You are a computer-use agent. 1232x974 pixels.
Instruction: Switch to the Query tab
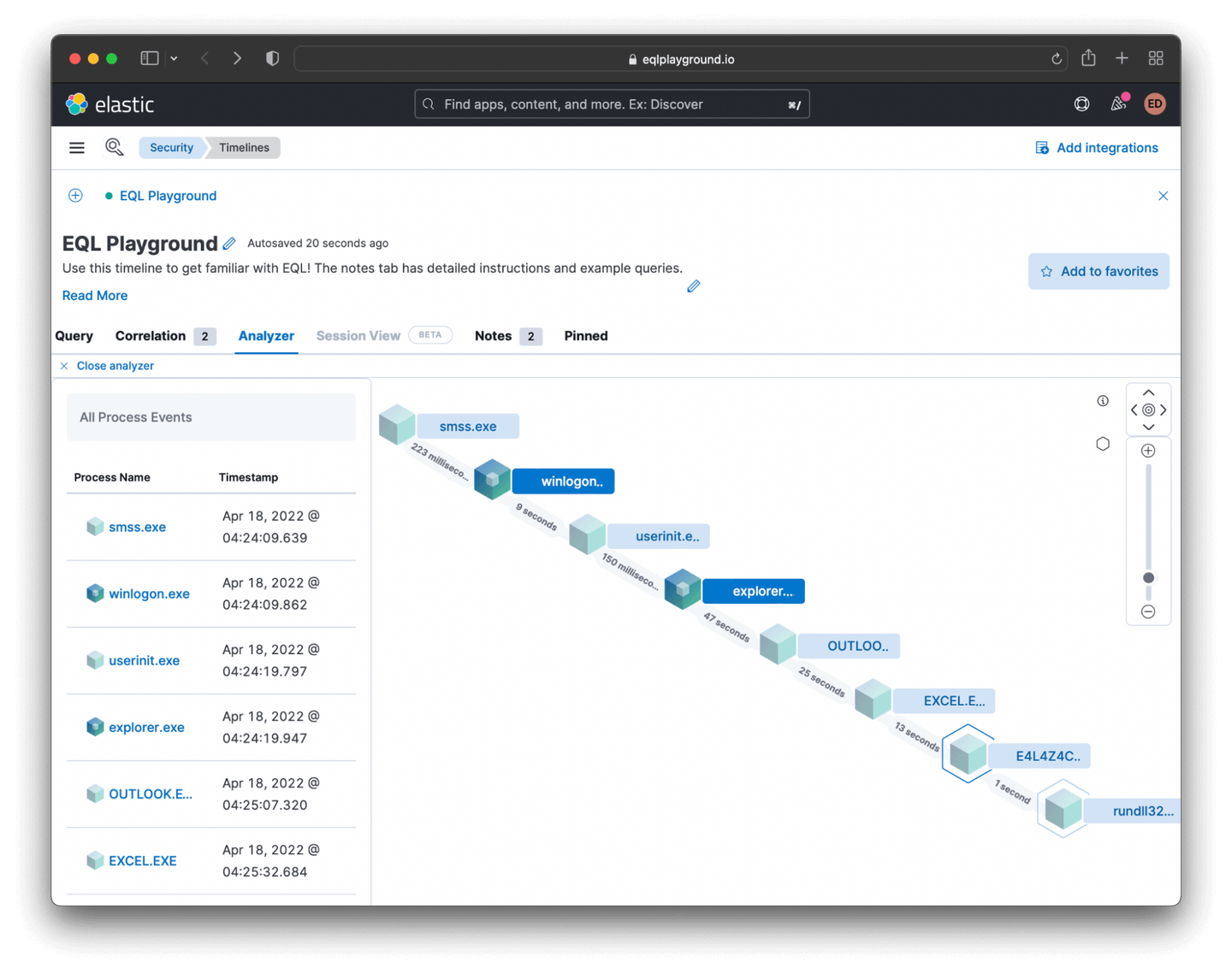[x=74, y=336]
